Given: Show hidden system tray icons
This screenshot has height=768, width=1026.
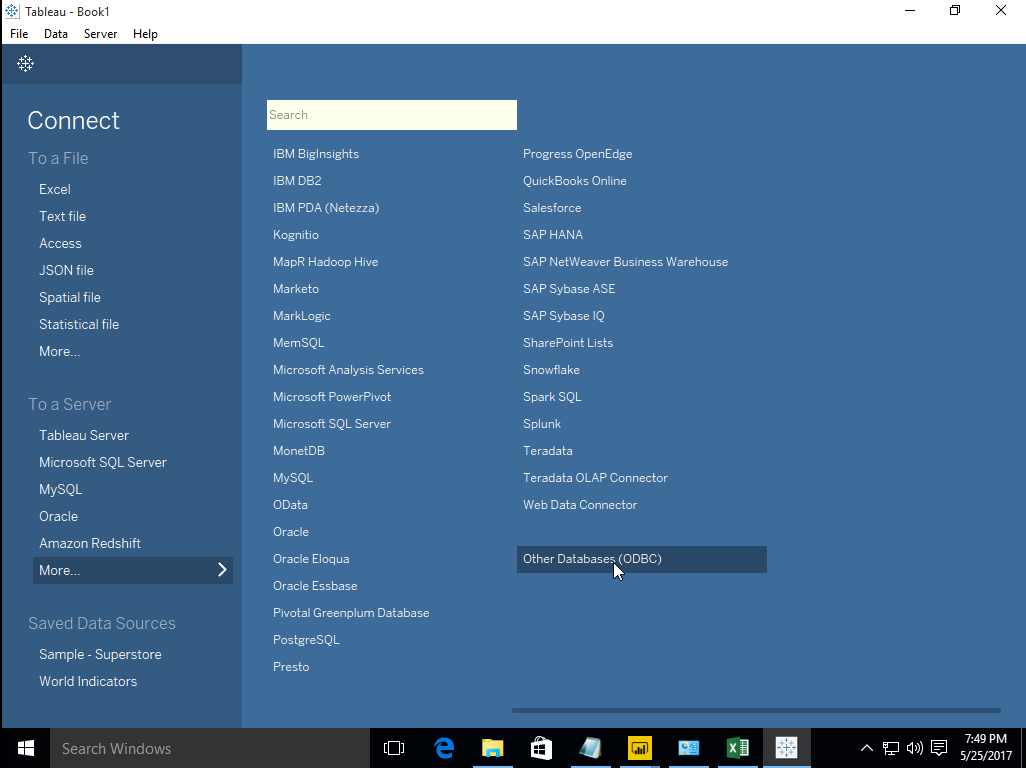Looking at the screenshot, I should point(866,748).
